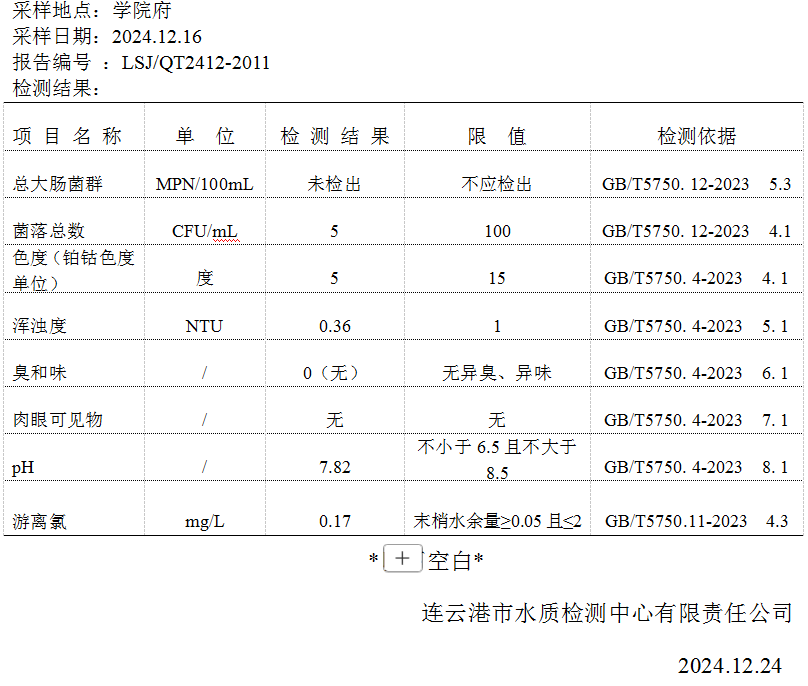
Task: Click the plus button beside 空白
Action: coord(402,559)
